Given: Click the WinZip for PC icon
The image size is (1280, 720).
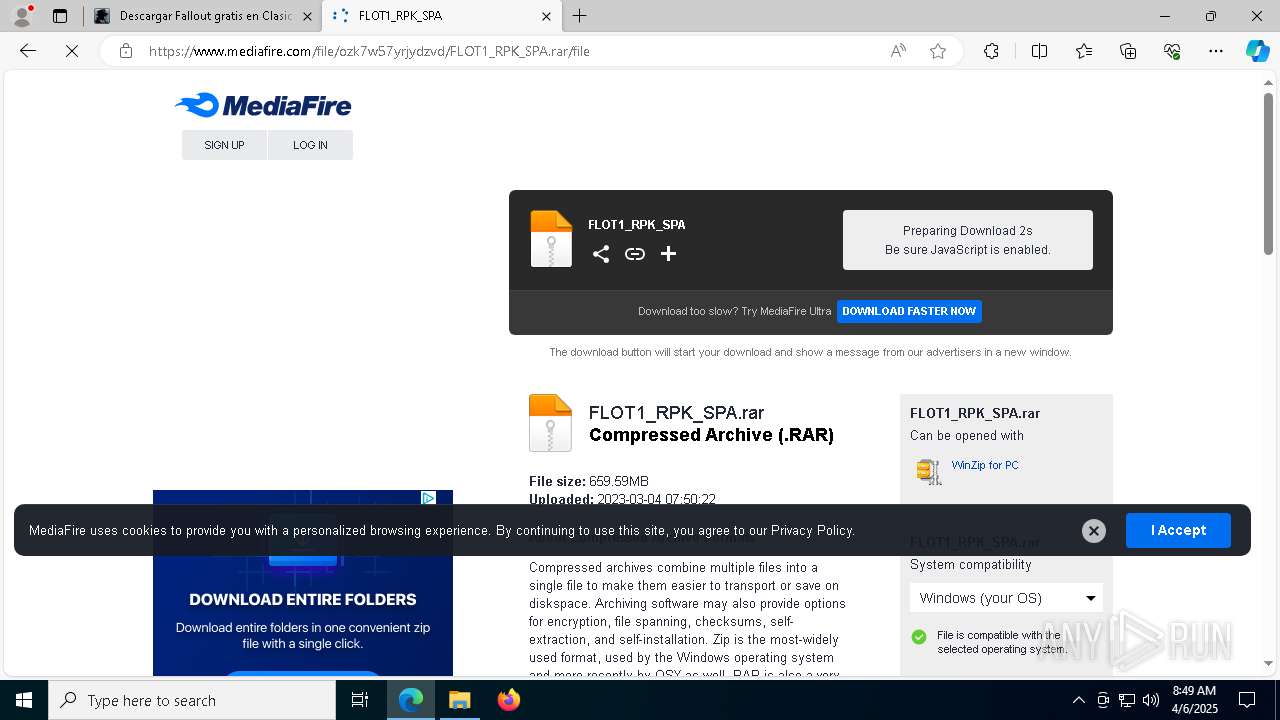Looking at the screenshot, I should tap(929, 471).
